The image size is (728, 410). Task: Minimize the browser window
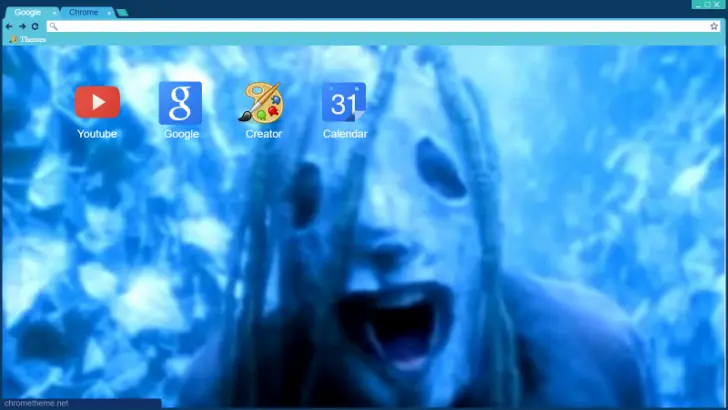point(697,4)
